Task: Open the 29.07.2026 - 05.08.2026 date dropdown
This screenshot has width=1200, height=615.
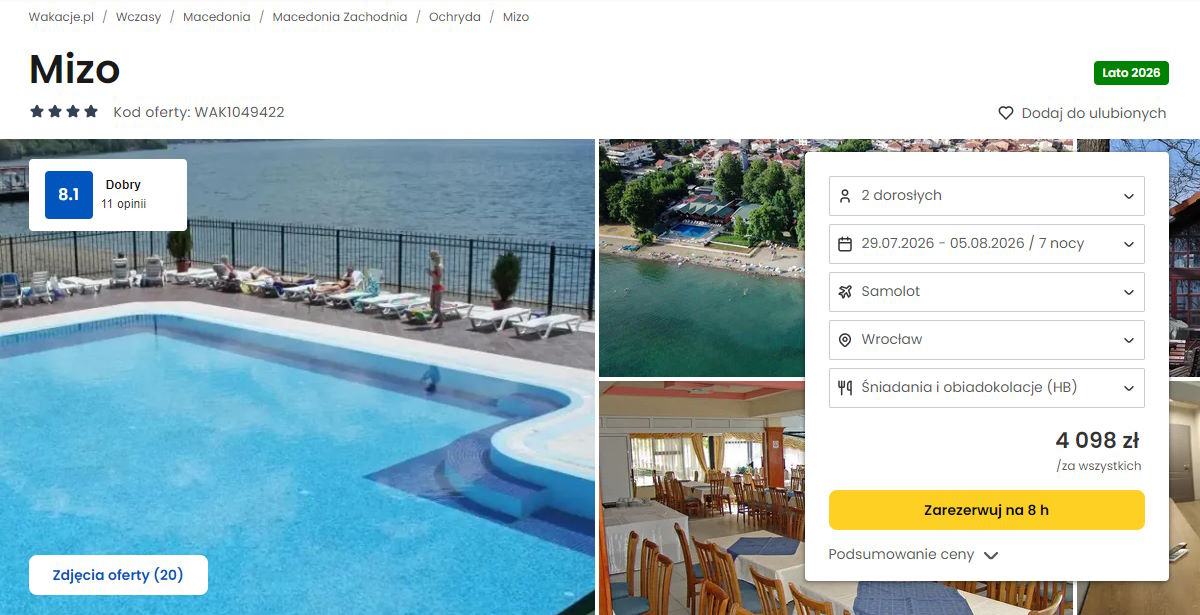Action: (987, 244)
